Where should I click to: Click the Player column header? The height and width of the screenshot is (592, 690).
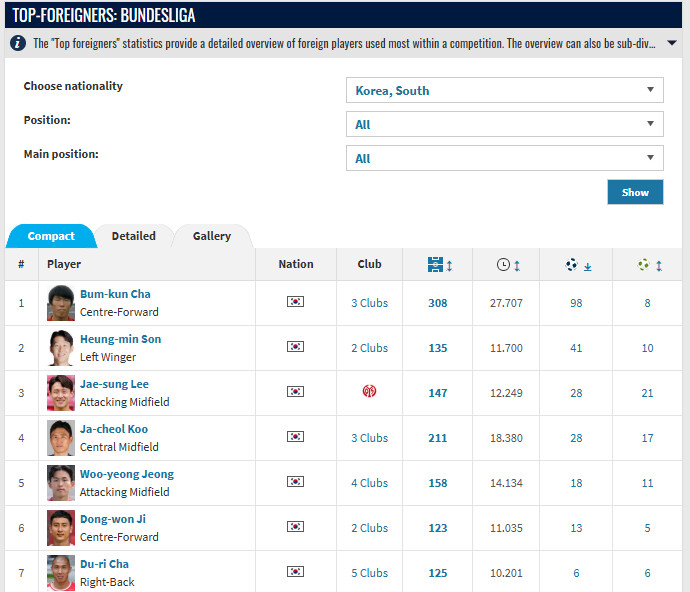pyautogui.click(x=64, y=264)
